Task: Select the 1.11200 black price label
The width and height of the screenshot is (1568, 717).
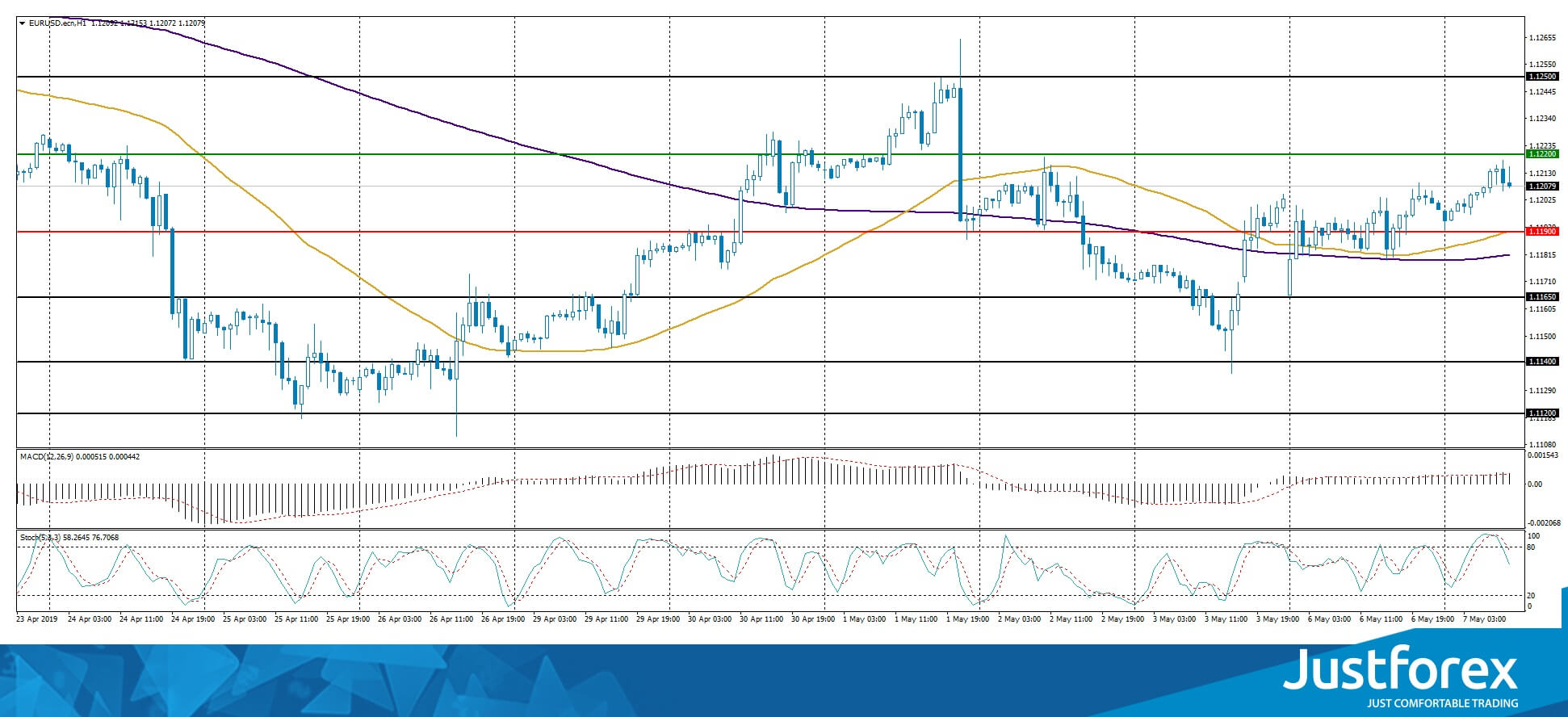Action: click(1541, 413)
